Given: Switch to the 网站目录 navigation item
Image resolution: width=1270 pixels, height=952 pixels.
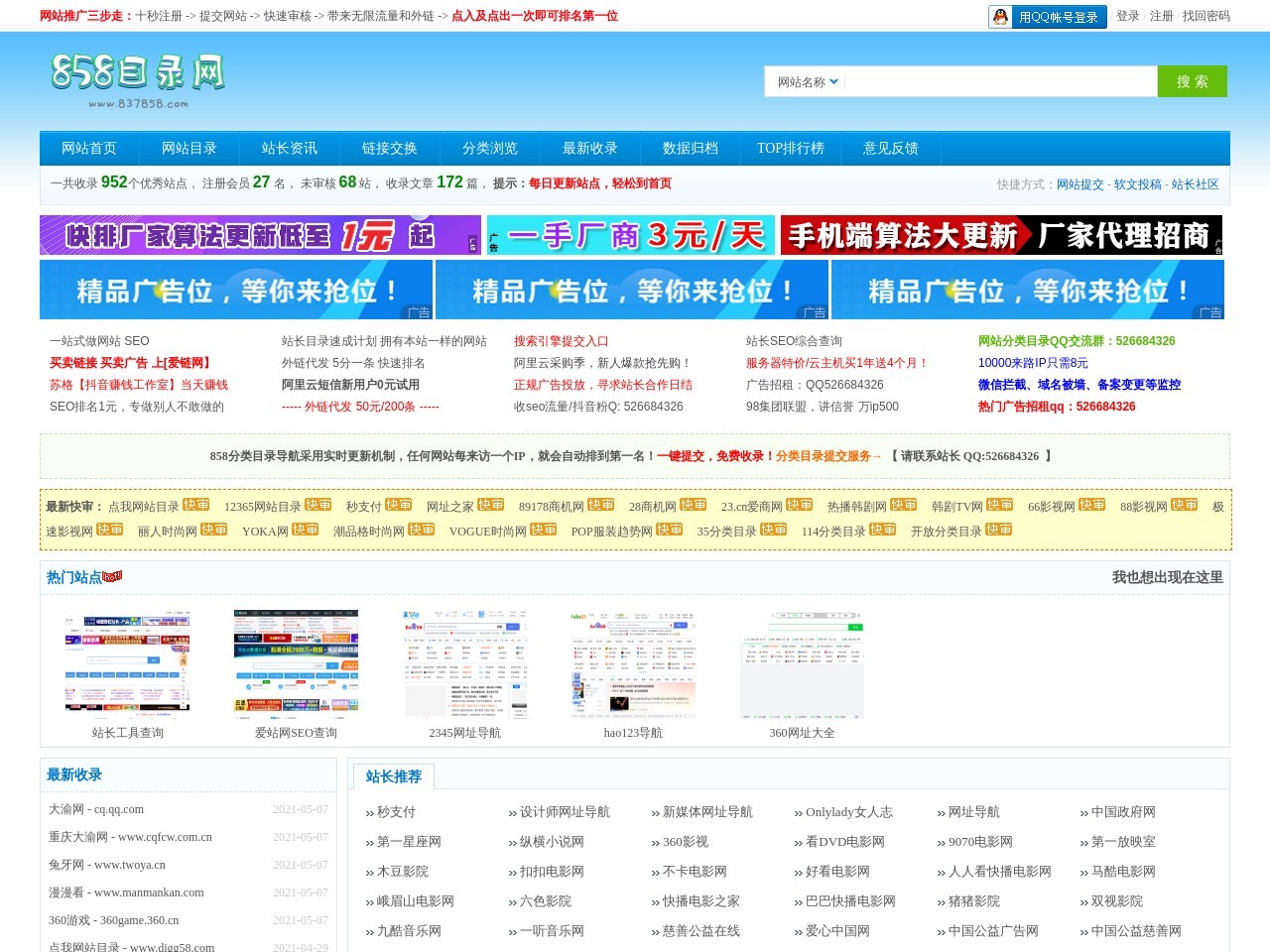Looking at the screenshot, I should pos(189,148).
